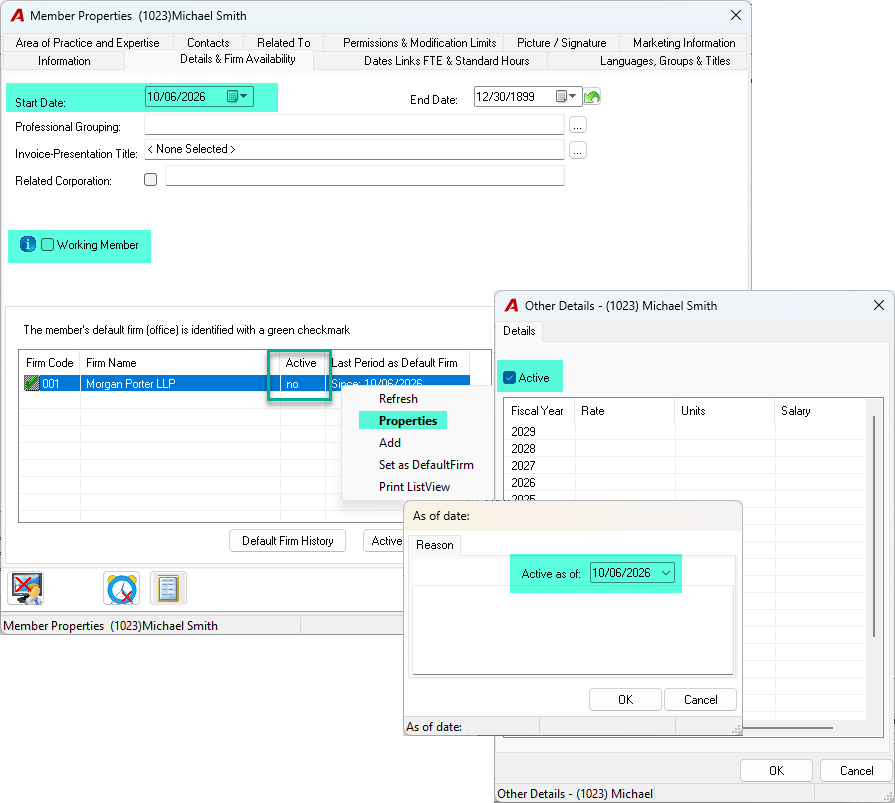895x803 pixels.
Task: Check the Related Corporation checkbox
Action: [x=151, y=180]
